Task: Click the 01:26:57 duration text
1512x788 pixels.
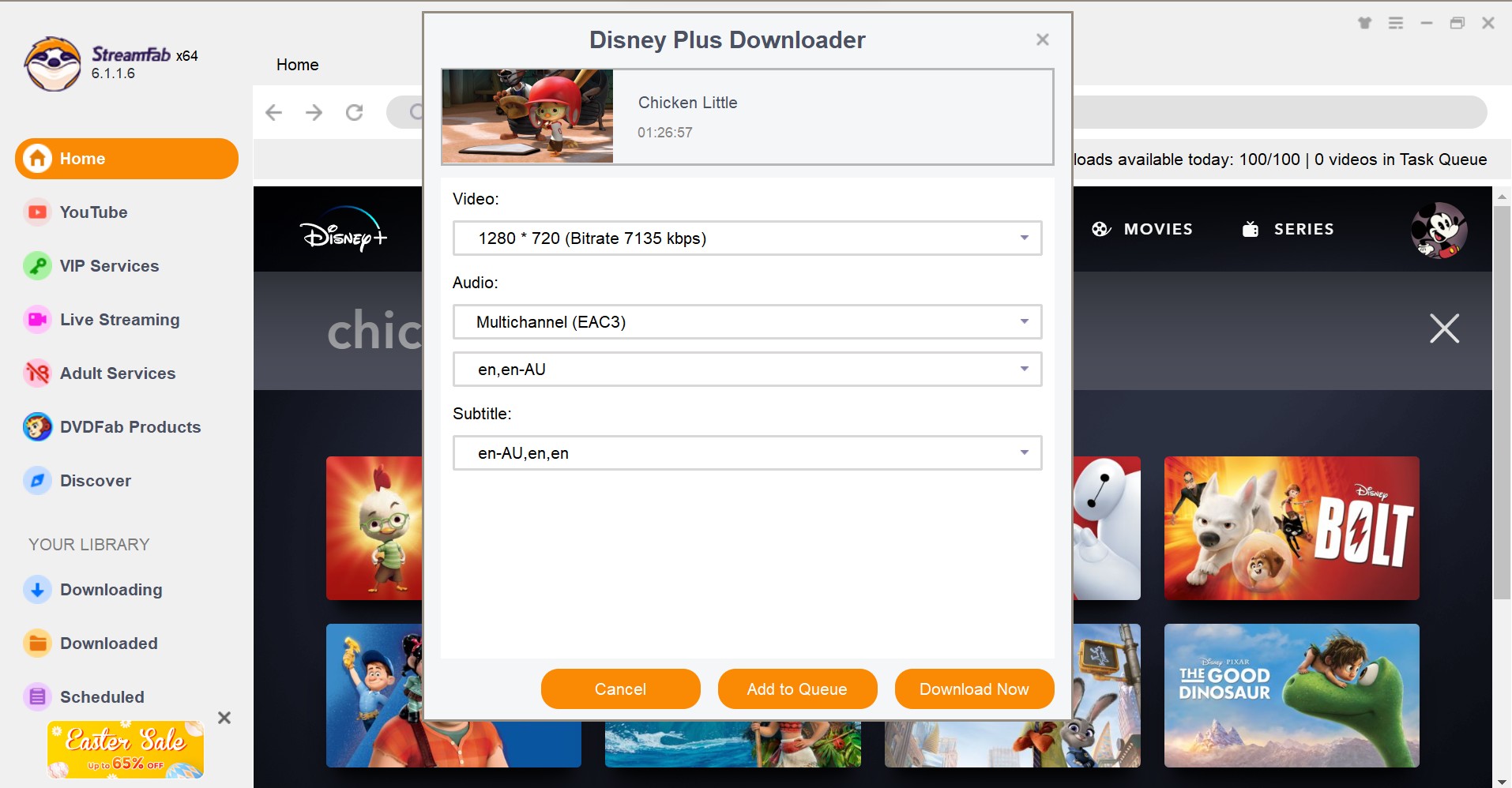Action: coord(665,133)
